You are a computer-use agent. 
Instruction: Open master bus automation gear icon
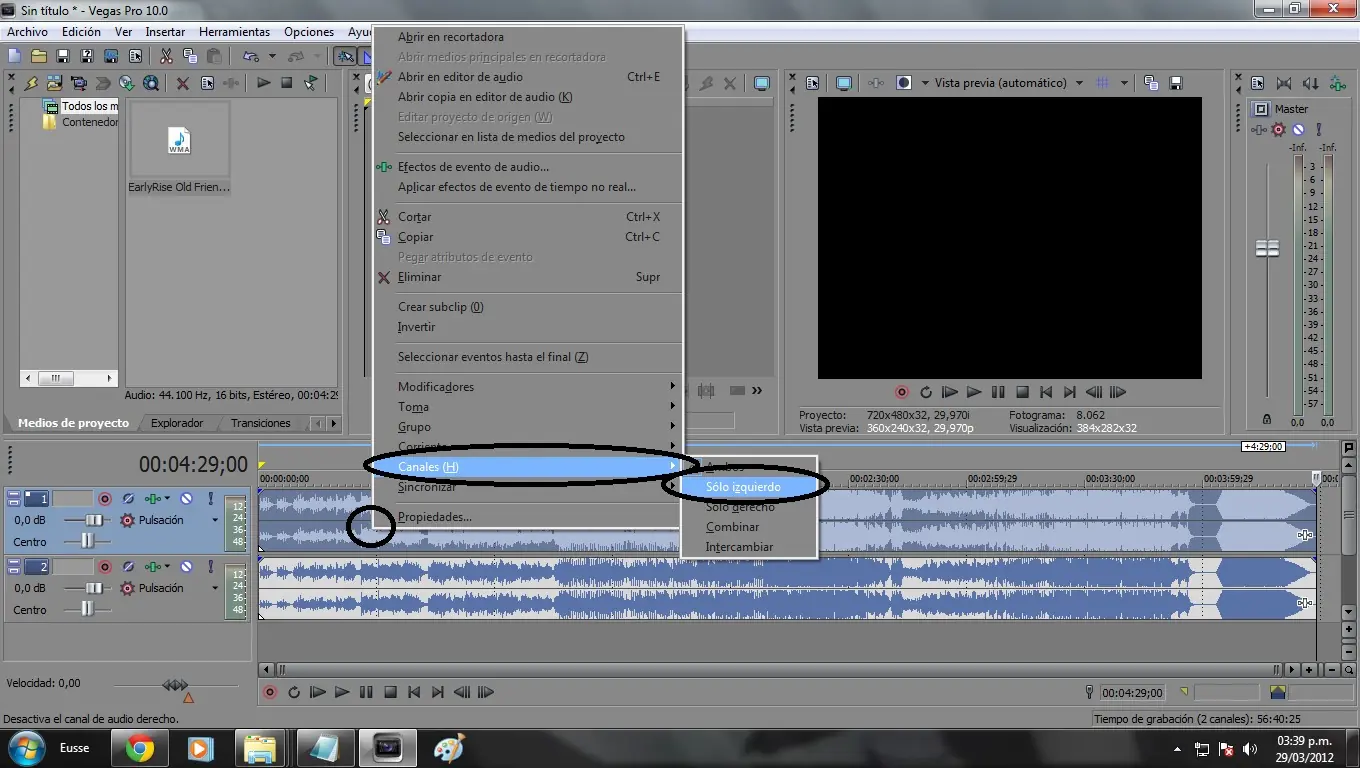(x=1278, y=129)
